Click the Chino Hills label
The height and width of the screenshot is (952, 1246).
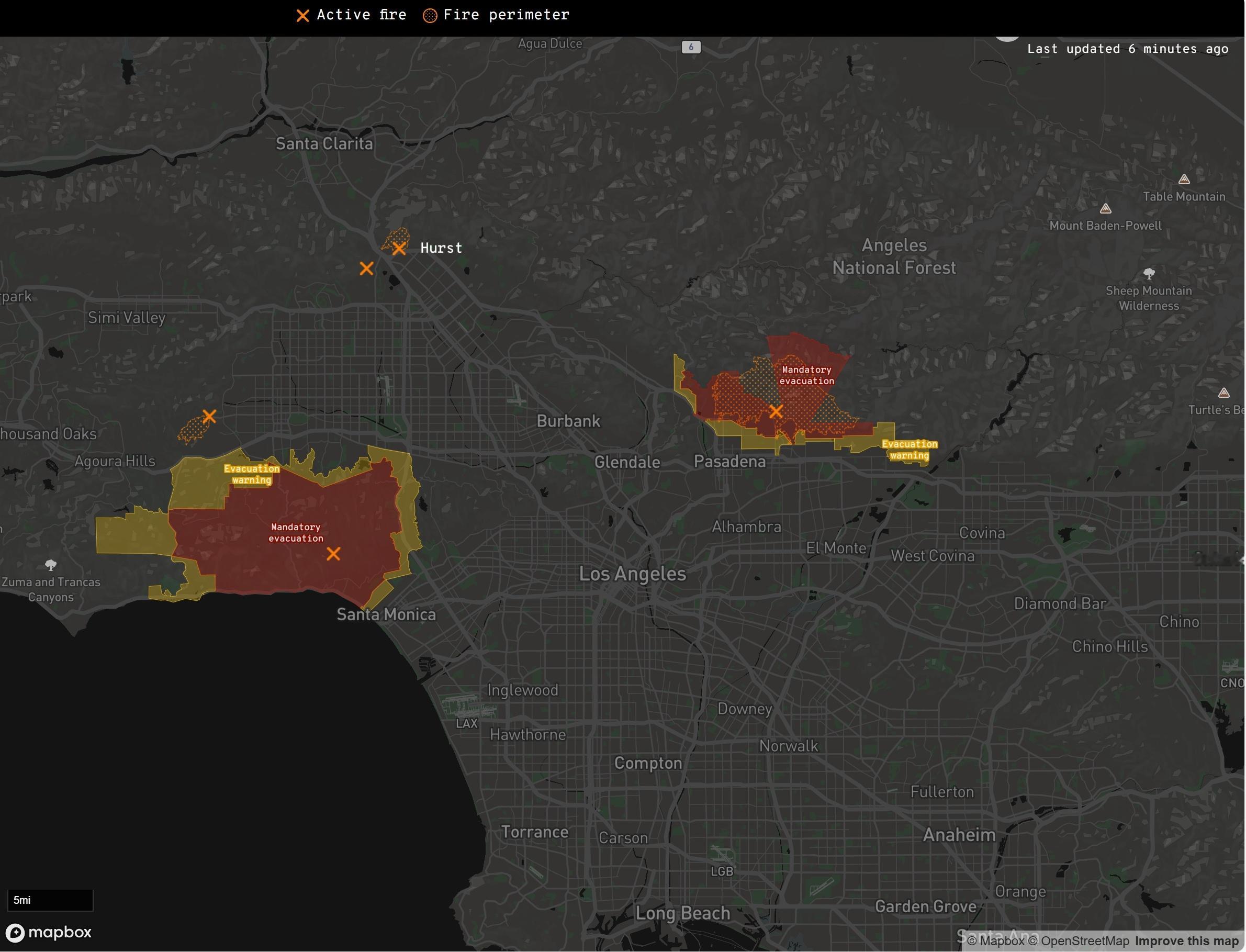click(x=1110, y=646)
